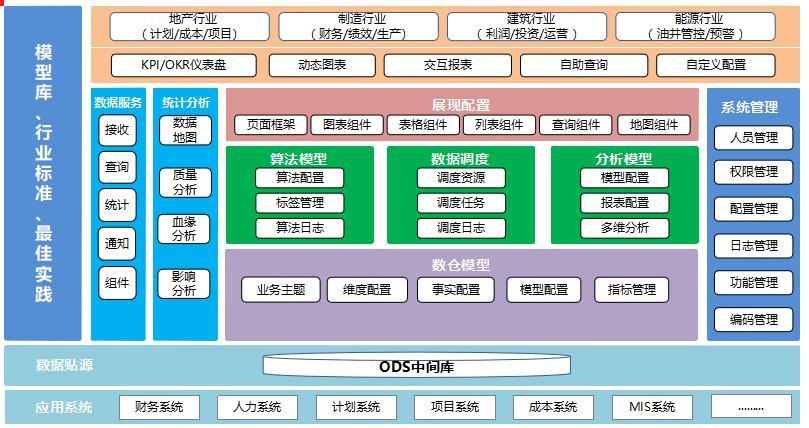Viewport: 809px width, 428px height.
Task: Click 地图组件 in 展现配置
Action: 654,125
